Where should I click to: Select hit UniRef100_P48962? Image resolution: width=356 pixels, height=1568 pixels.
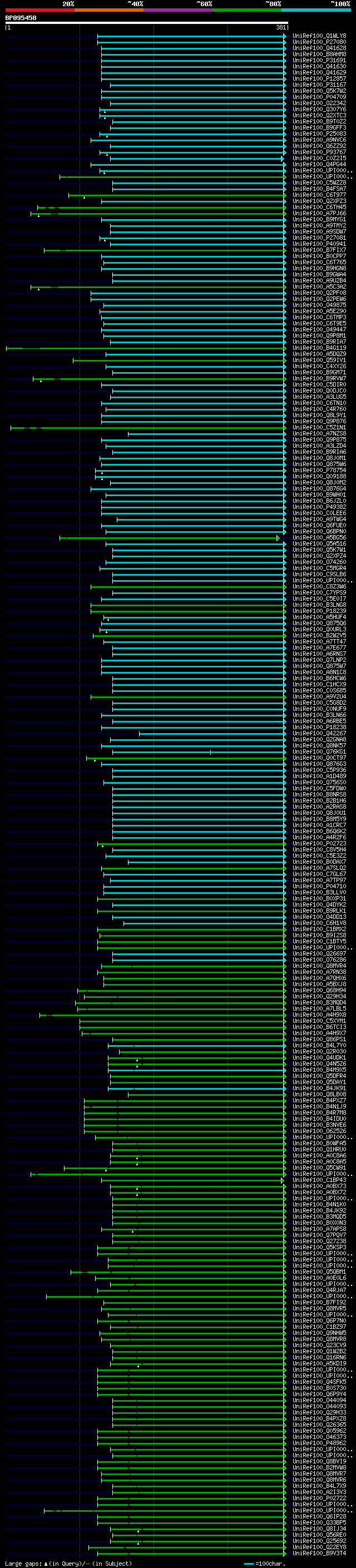point(319,1443)
